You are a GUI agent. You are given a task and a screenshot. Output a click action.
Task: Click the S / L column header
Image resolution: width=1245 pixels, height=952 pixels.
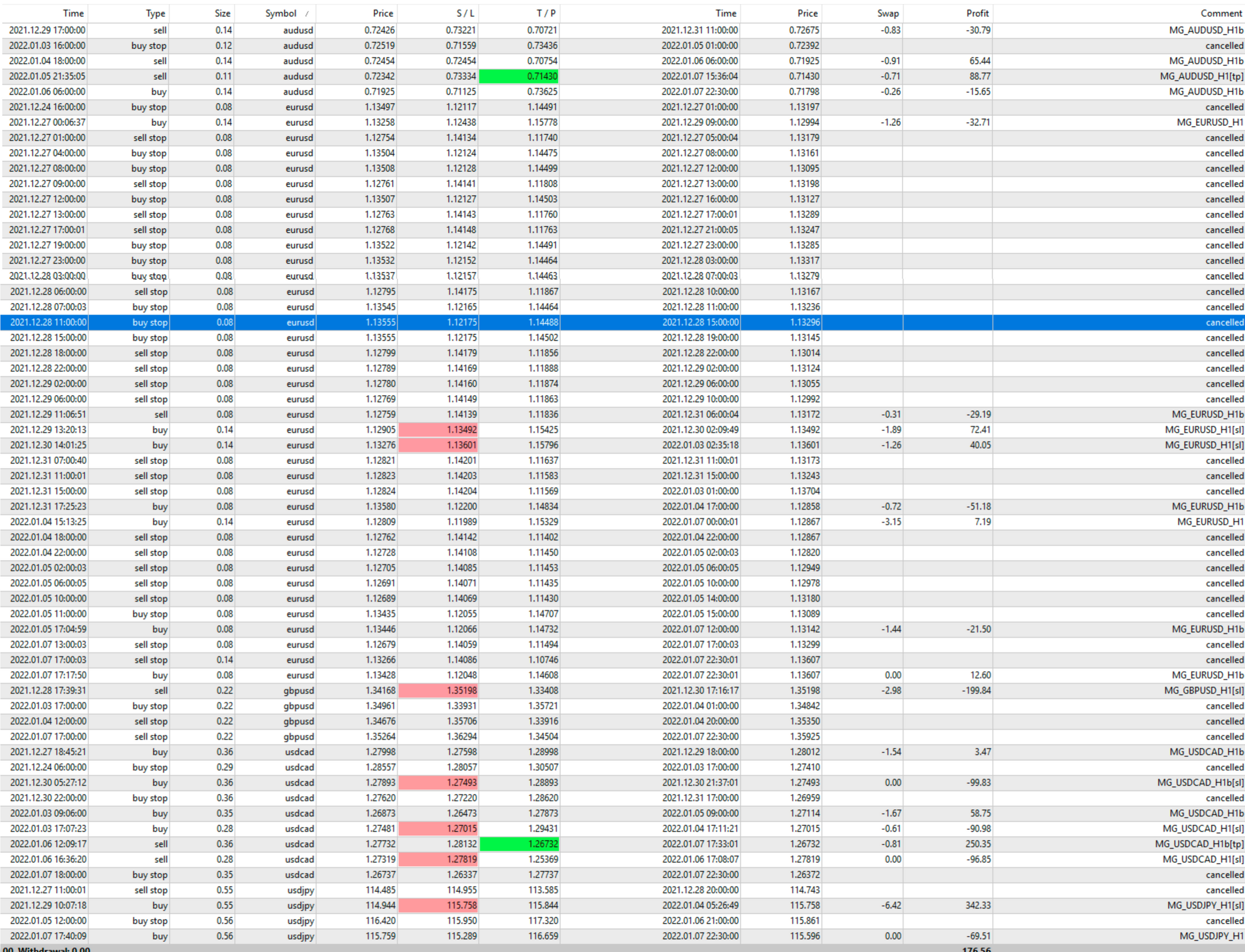tap(465, 14)
